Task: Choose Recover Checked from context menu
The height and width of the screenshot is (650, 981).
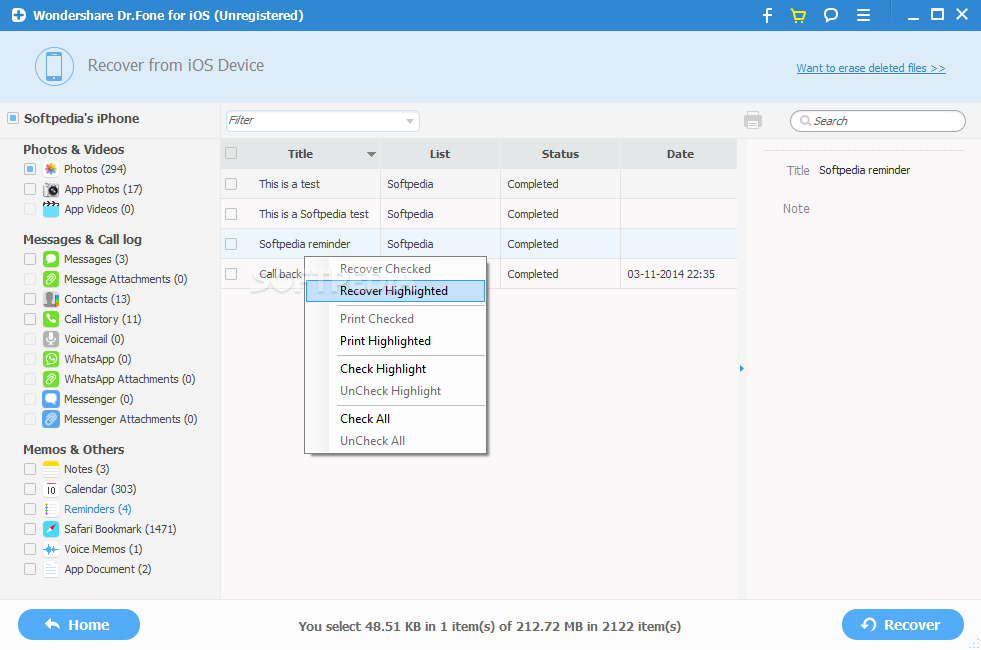Action: [x=395, y=269]
